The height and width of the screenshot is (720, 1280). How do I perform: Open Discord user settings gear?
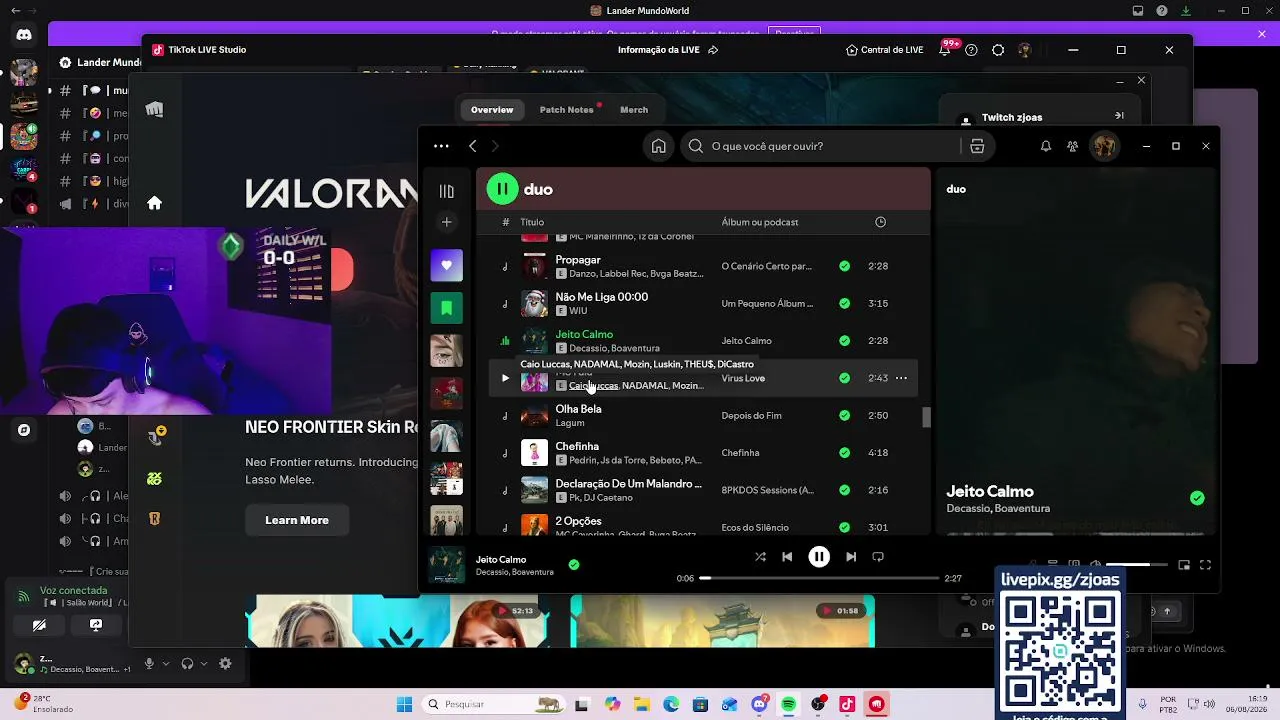(225, 664)
